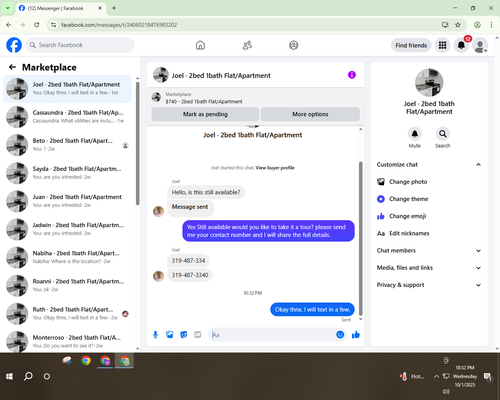Viewport: 500px width, 400px height.
Task: Click the chat messages scrollbar
Action: [x=360, y=238]
